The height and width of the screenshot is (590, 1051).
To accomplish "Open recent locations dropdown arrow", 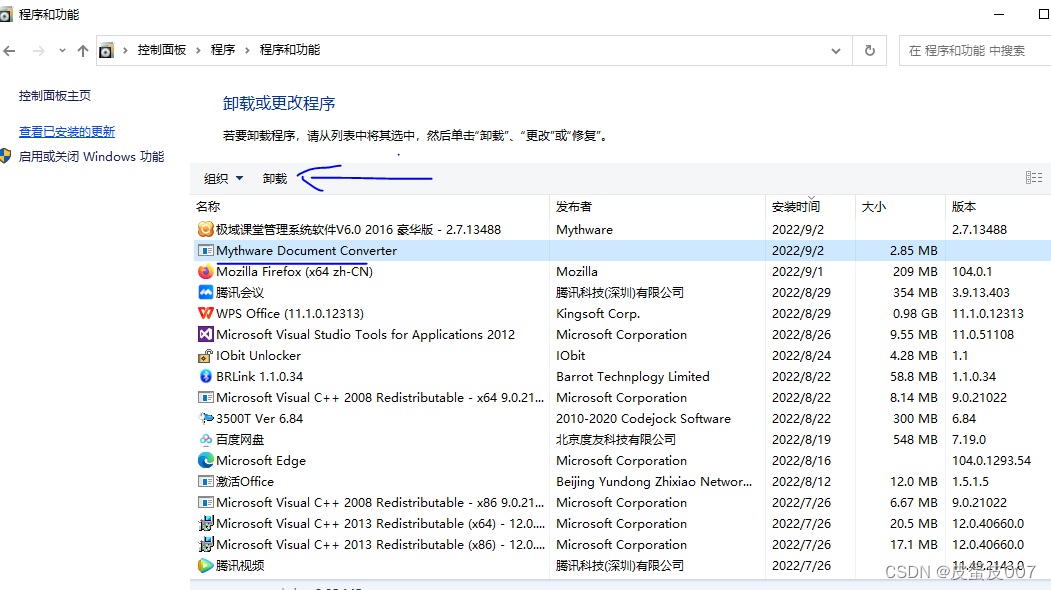I will tap(62, 50).
